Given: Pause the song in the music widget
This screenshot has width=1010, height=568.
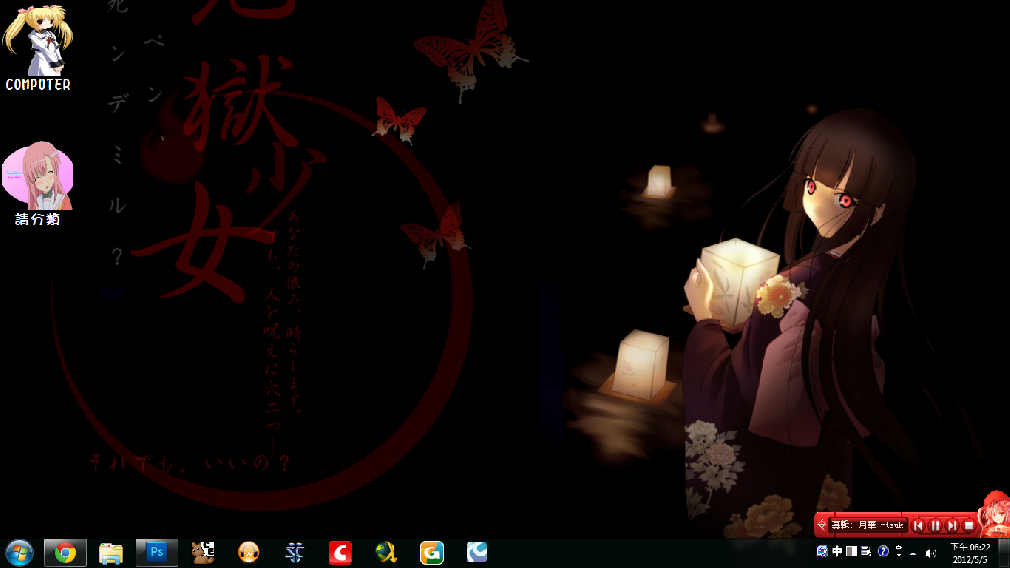Looking at the screenshot, I should tap(935, 525).
